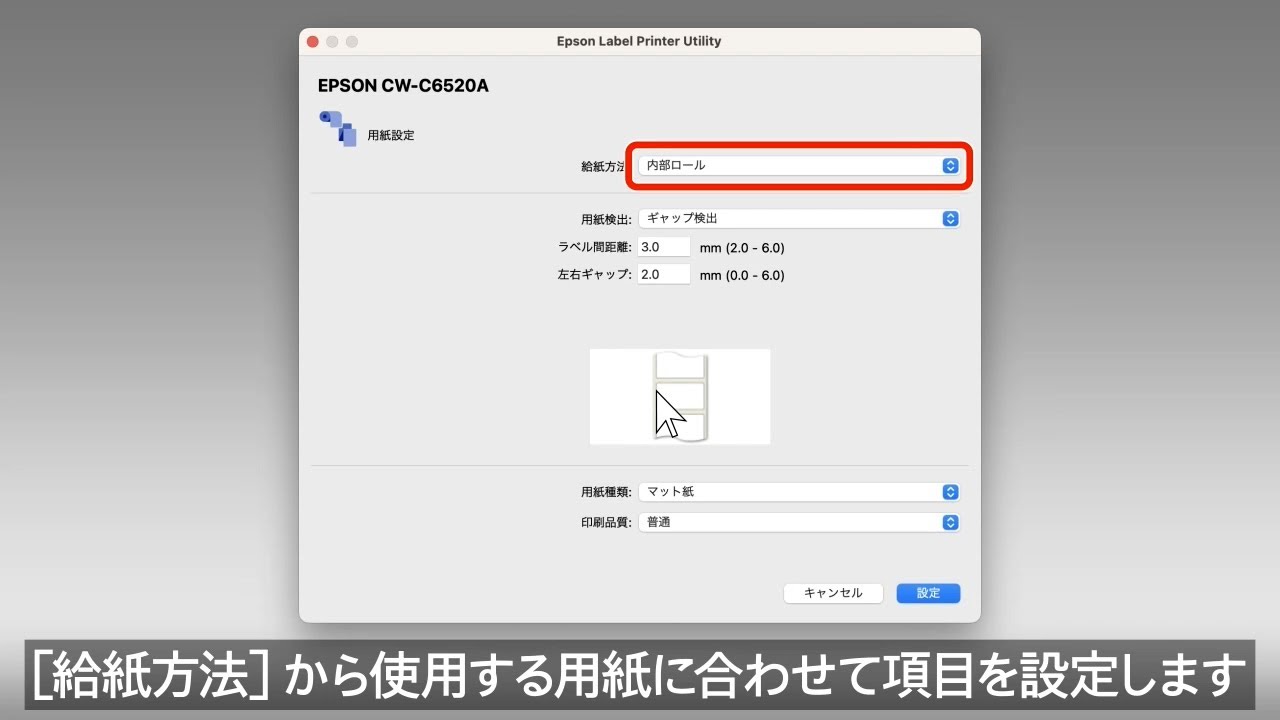This screenshot has width=1280, height=720.
Task: Open the 給紙方法 dropdown showing 内部ロール
Action: tap(799, 166)
